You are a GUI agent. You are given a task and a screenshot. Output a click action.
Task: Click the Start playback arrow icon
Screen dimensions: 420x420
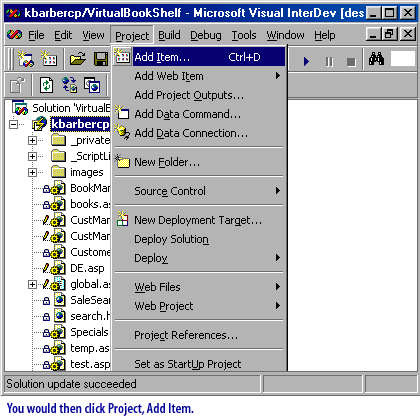pyautogui.click(x=306, y=62)
